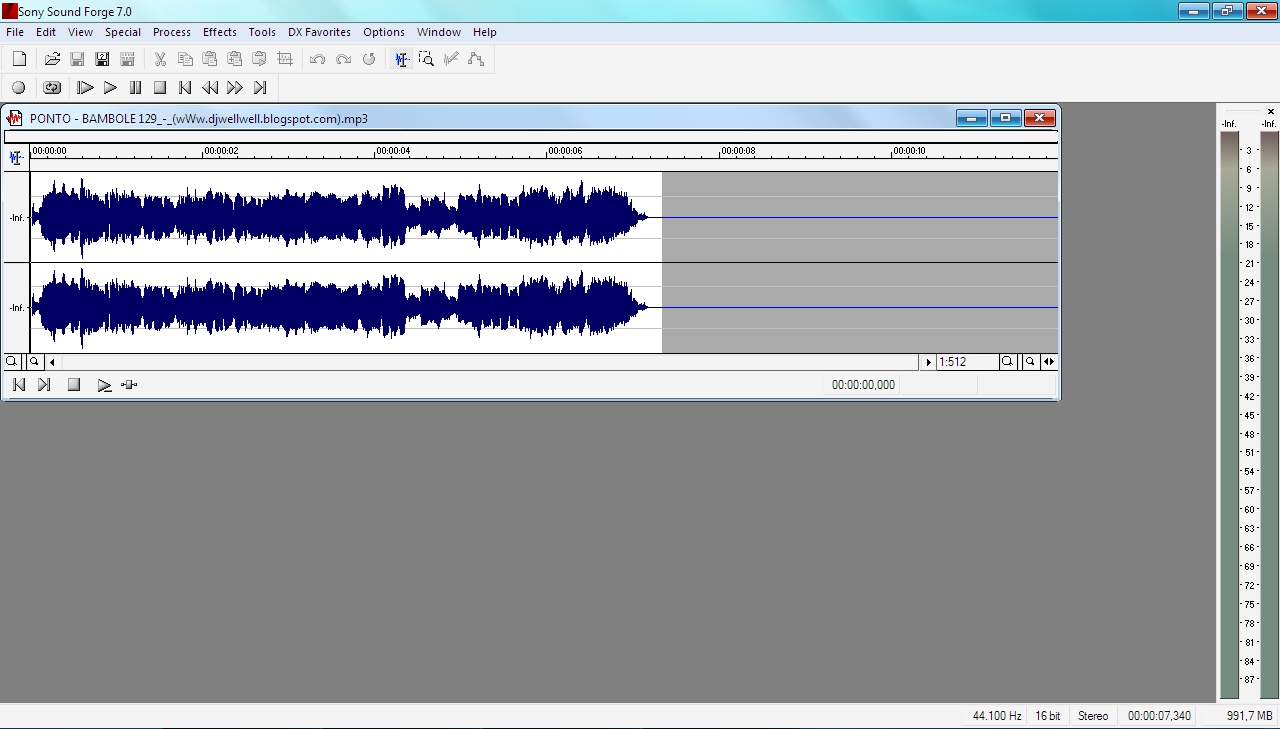Click Play in main transport bar
The height and width of the screenshot is (729, 1280).
110,88
